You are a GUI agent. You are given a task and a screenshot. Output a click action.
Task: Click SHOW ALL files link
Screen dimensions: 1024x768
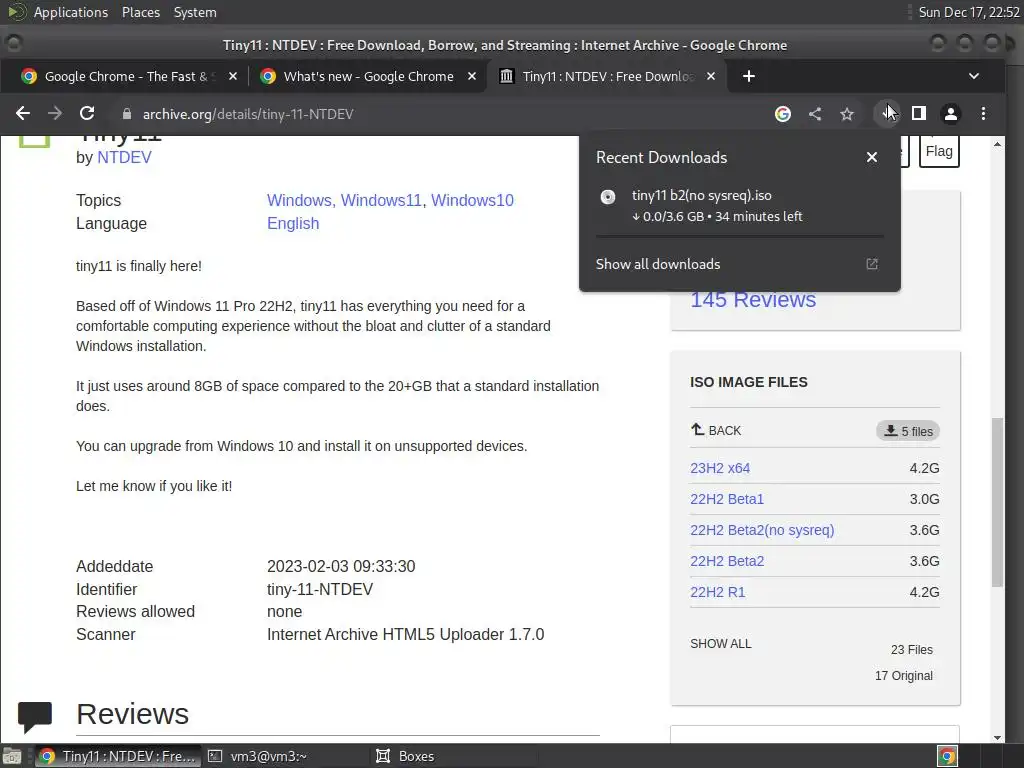click(x=721, y=643)
